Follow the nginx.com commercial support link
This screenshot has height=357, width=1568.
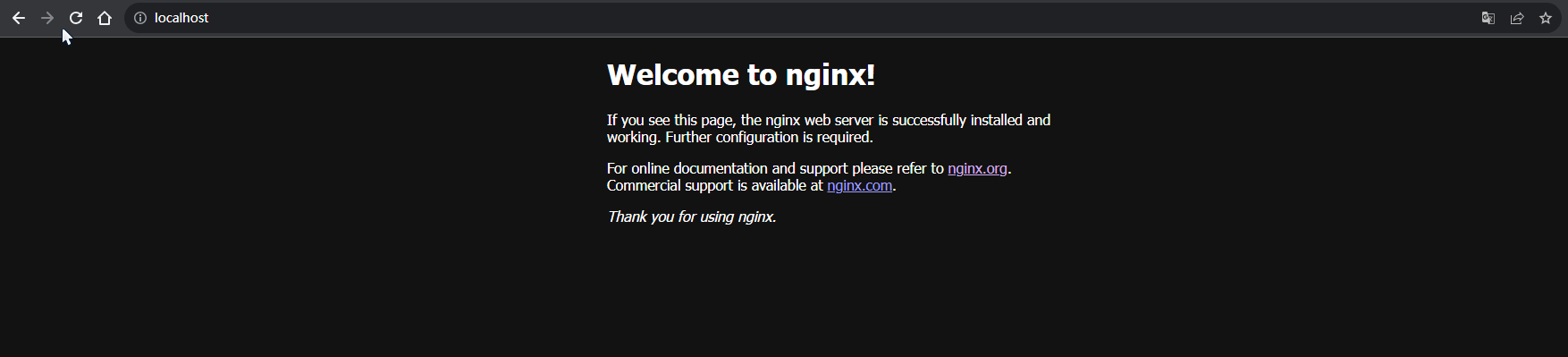[859, 185]
